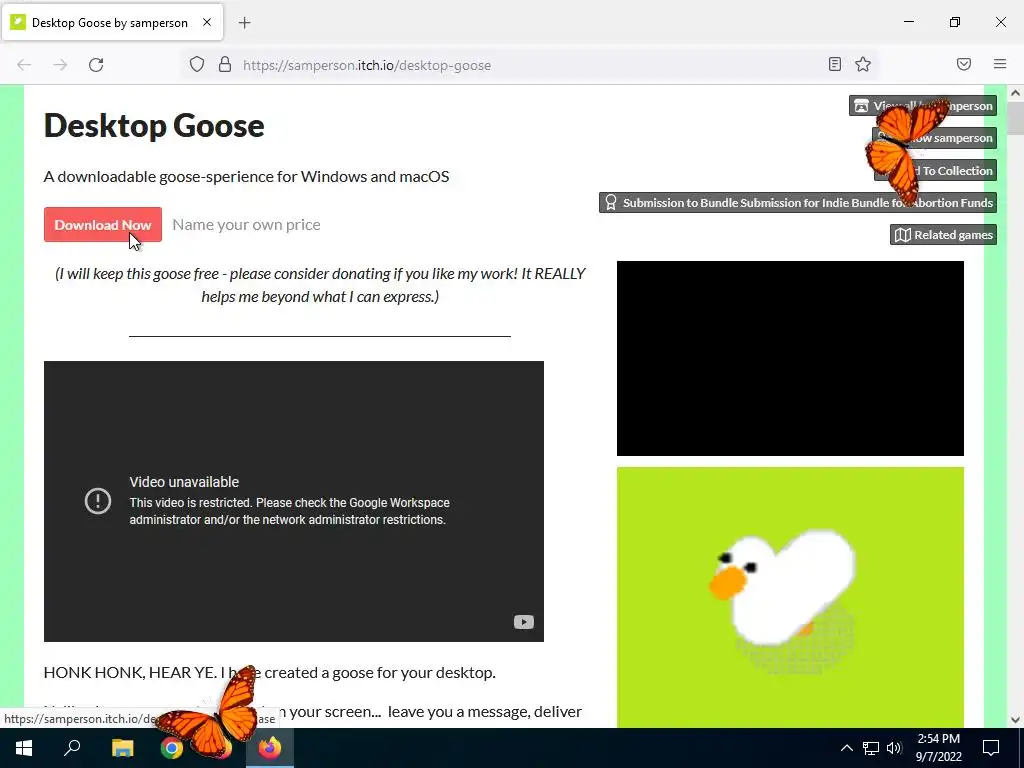Click Add To Collection button
The image size is (1024, 768).
(935, 170)
